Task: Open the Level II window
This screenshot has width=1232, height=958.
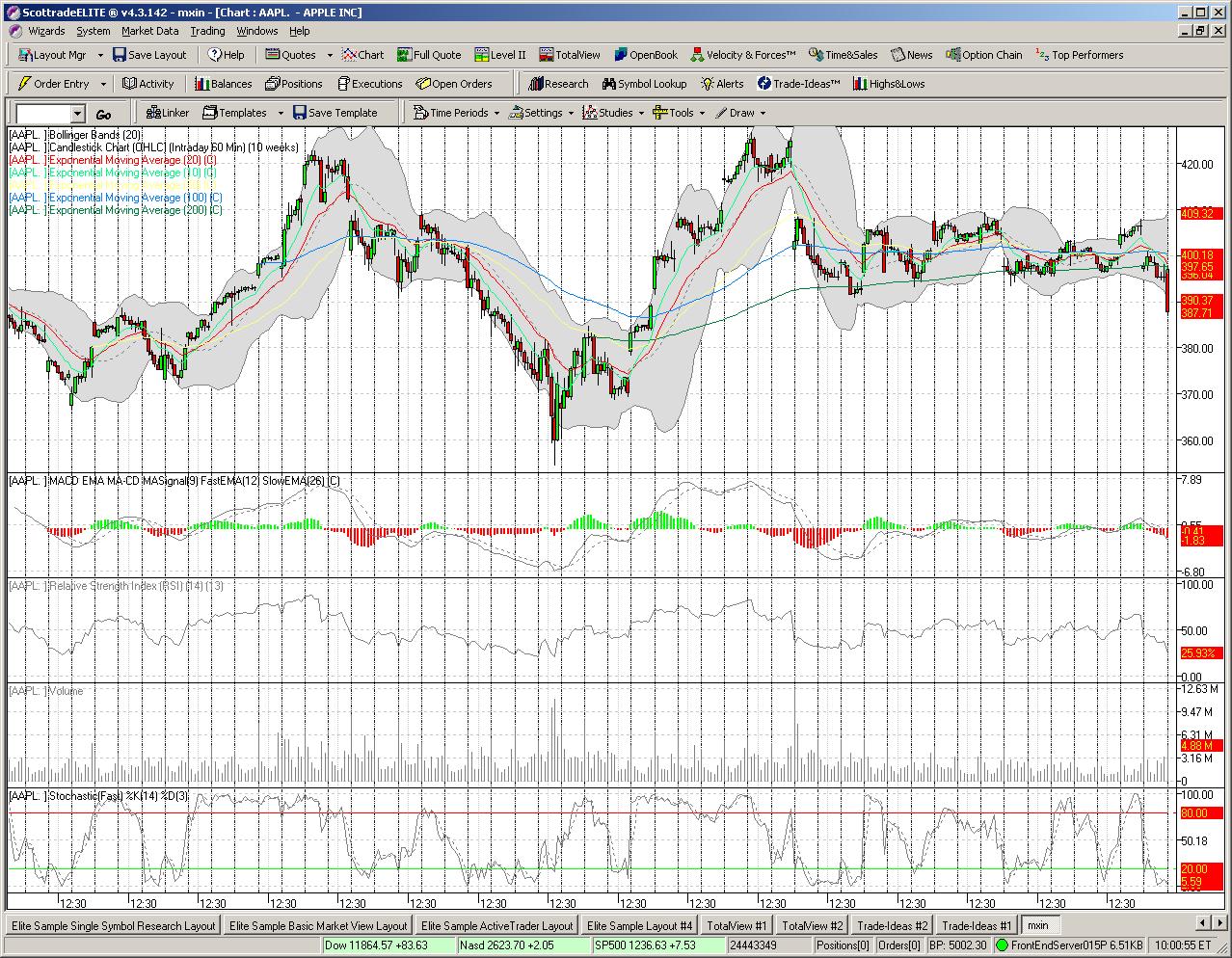Action: (x=499, y=55)
